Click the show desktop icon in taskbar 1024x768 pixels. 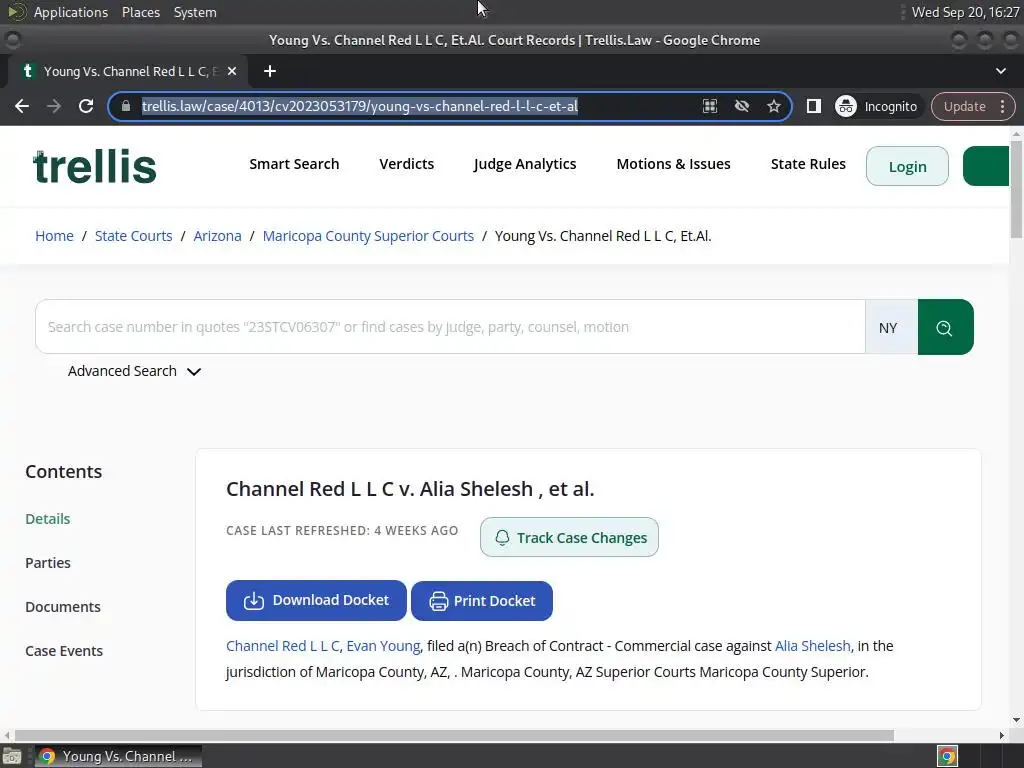point(12,756)
